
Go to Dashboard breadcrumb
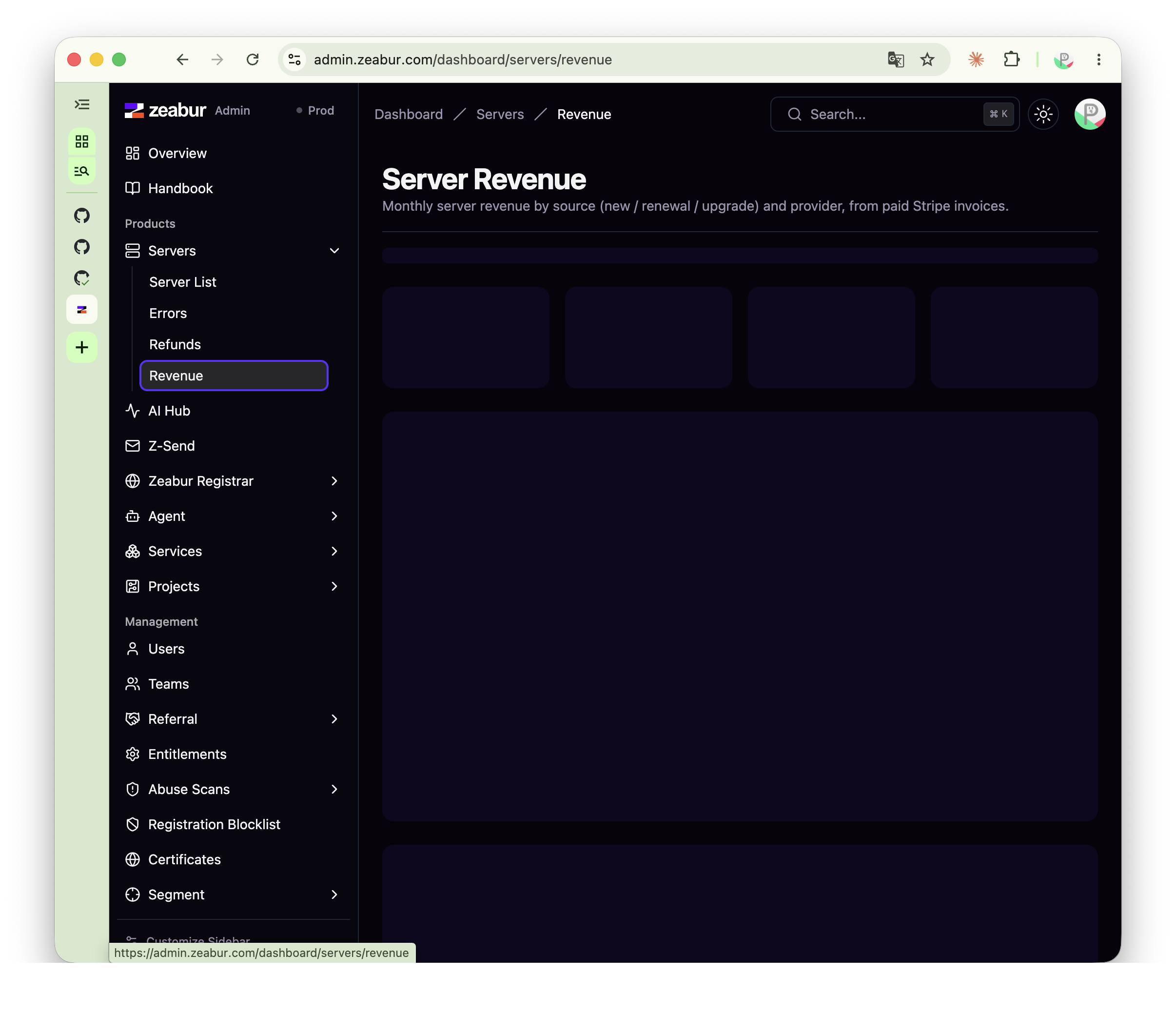tap(409, 114)
